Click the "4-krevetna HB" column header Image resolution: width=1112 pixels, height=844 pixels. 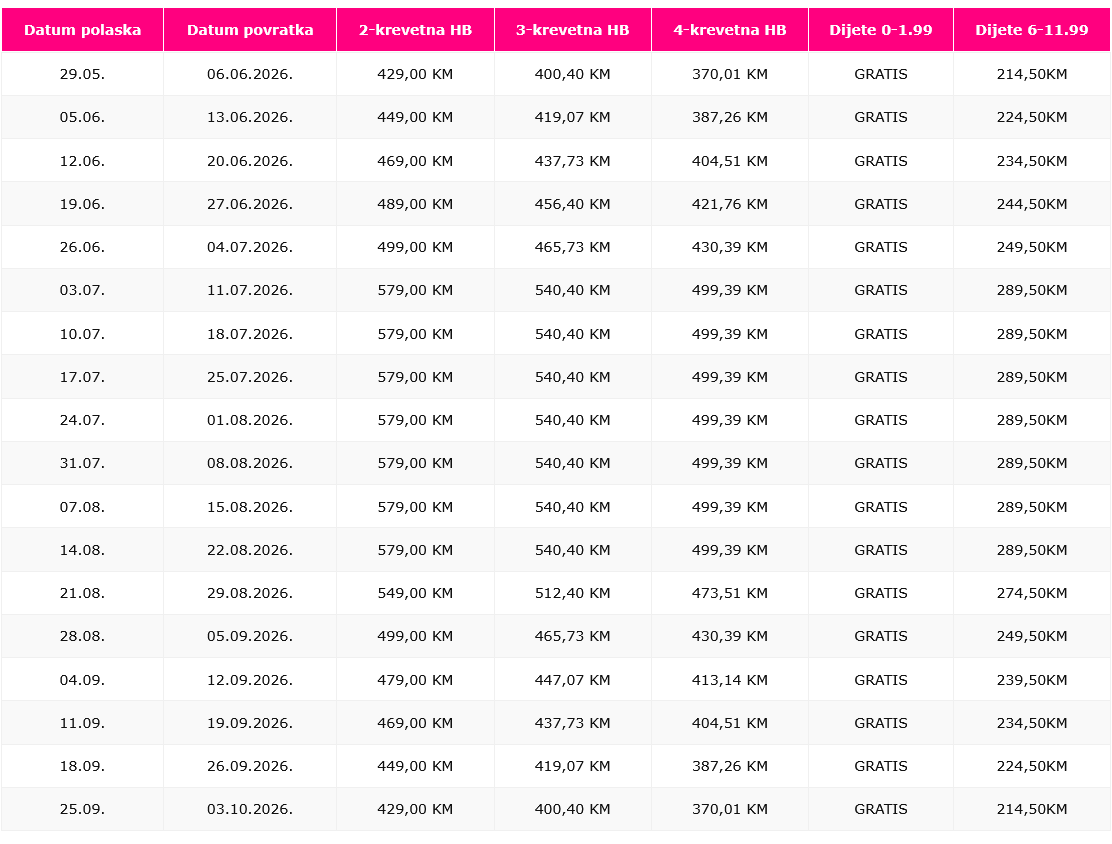(730, 30)
